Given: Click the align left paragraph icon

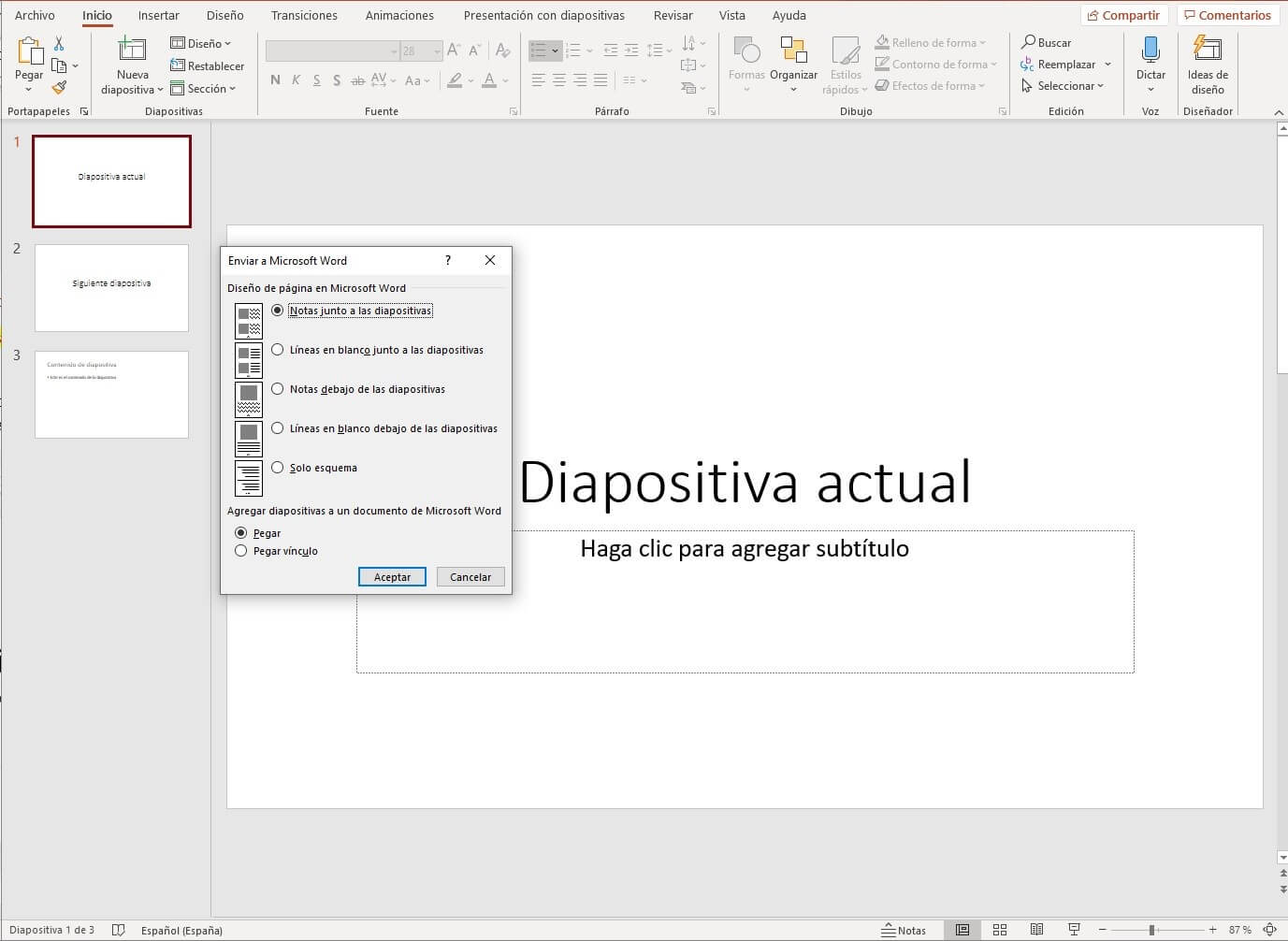Looking at the screenshot, I should (x=538, y=80).
